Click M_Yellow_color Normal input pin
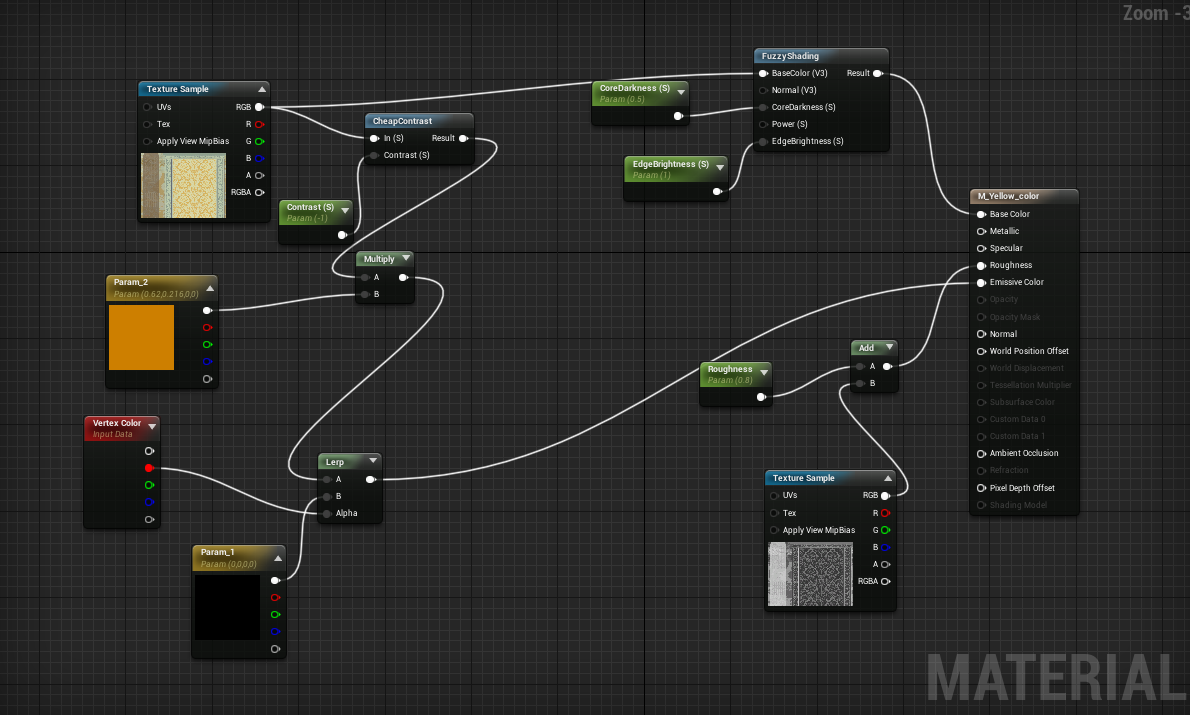Image resolution: width=1190 pixels, height=715 pixels. pyautogui.click(x=981, y=334)
